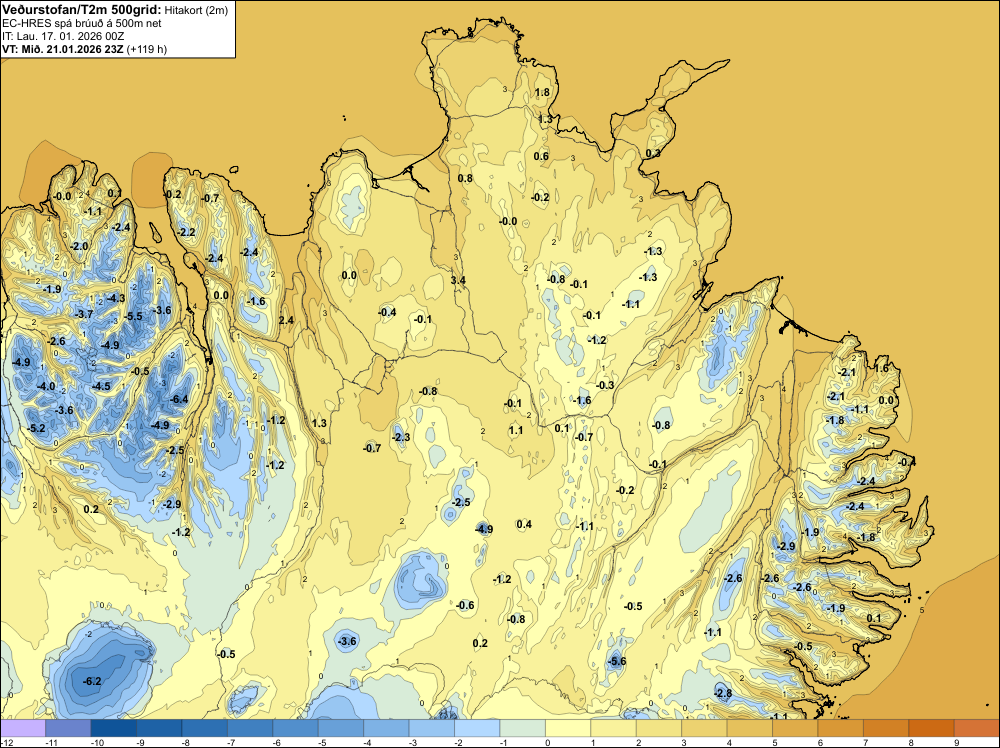
Task: Select the -6.4 temperature label
Action: pos(179,399)
